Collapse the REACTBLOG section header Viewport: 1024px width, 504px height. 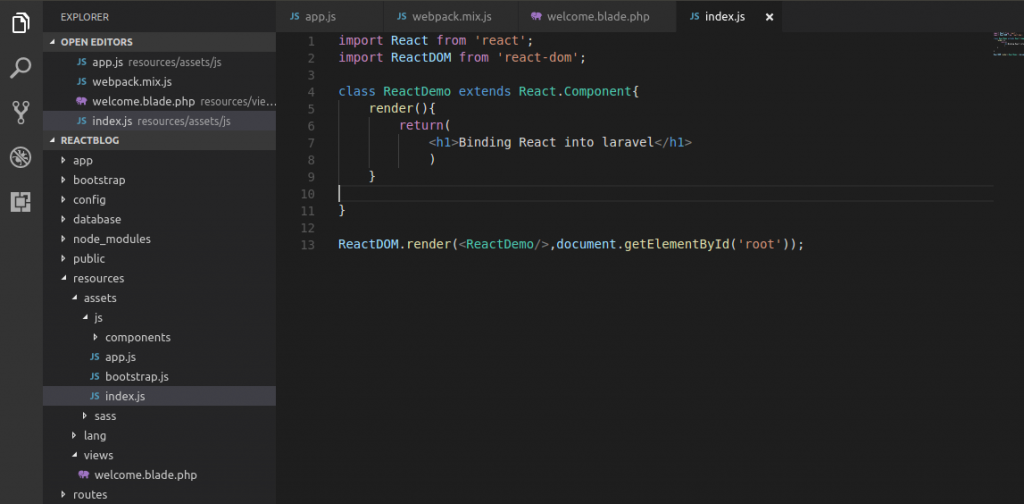click(x=159, y=140)
